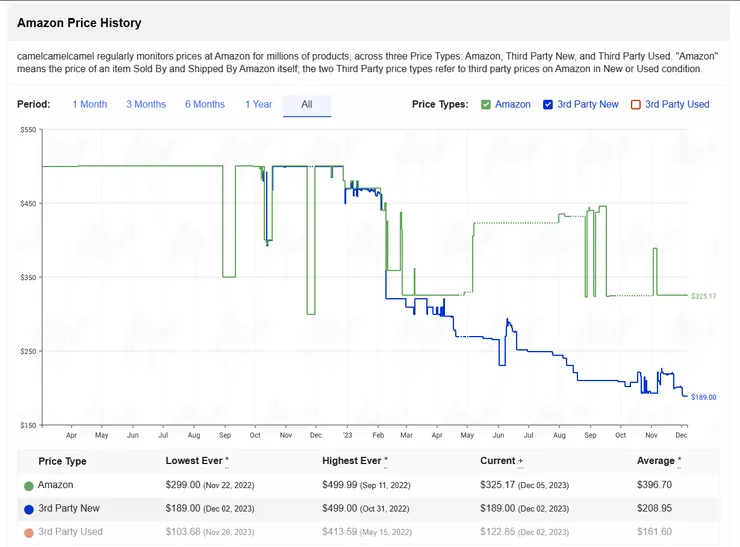Click the Price Types: label

[440, 104]
